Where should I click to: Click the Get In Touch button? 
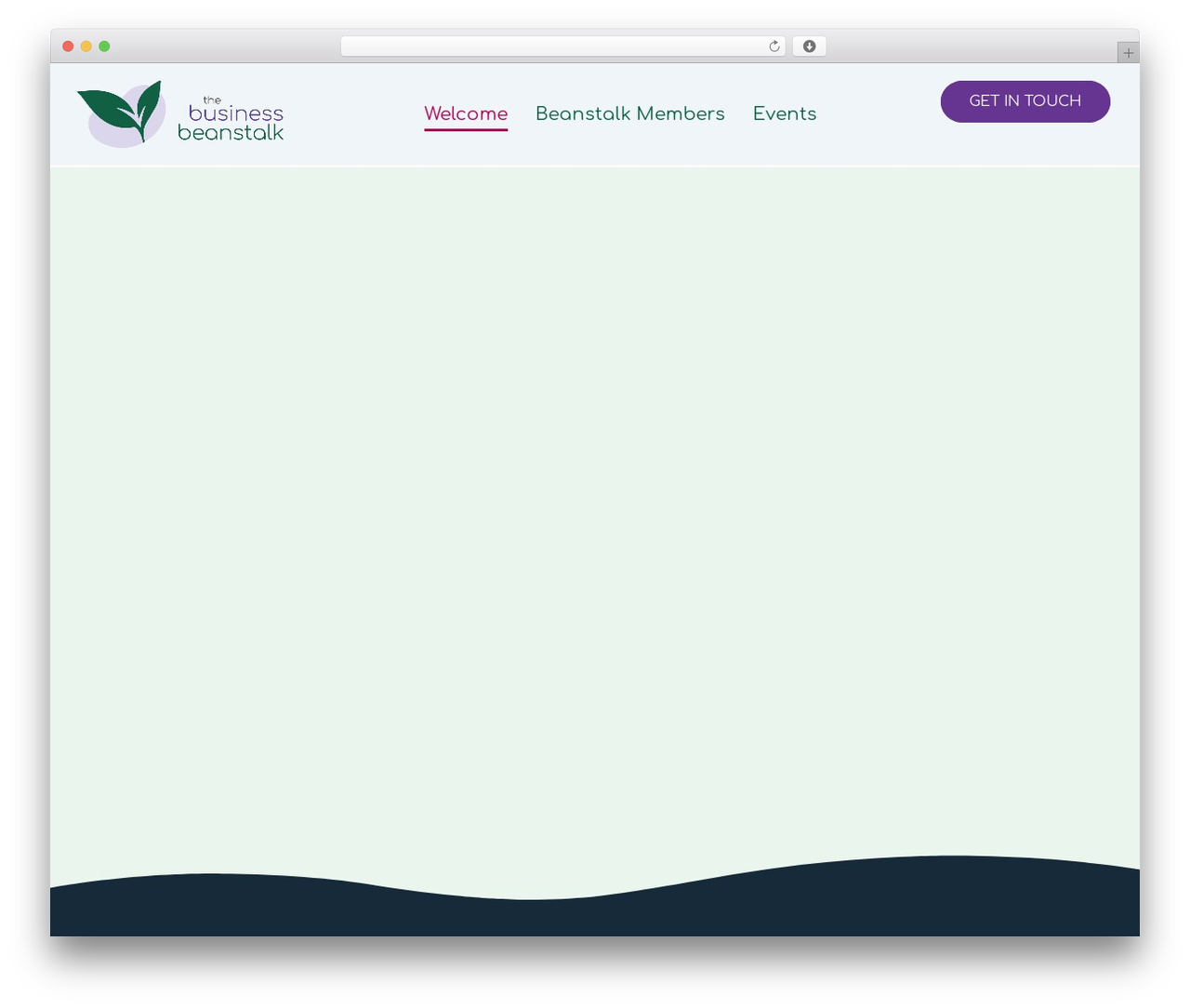click(1025, 101)
